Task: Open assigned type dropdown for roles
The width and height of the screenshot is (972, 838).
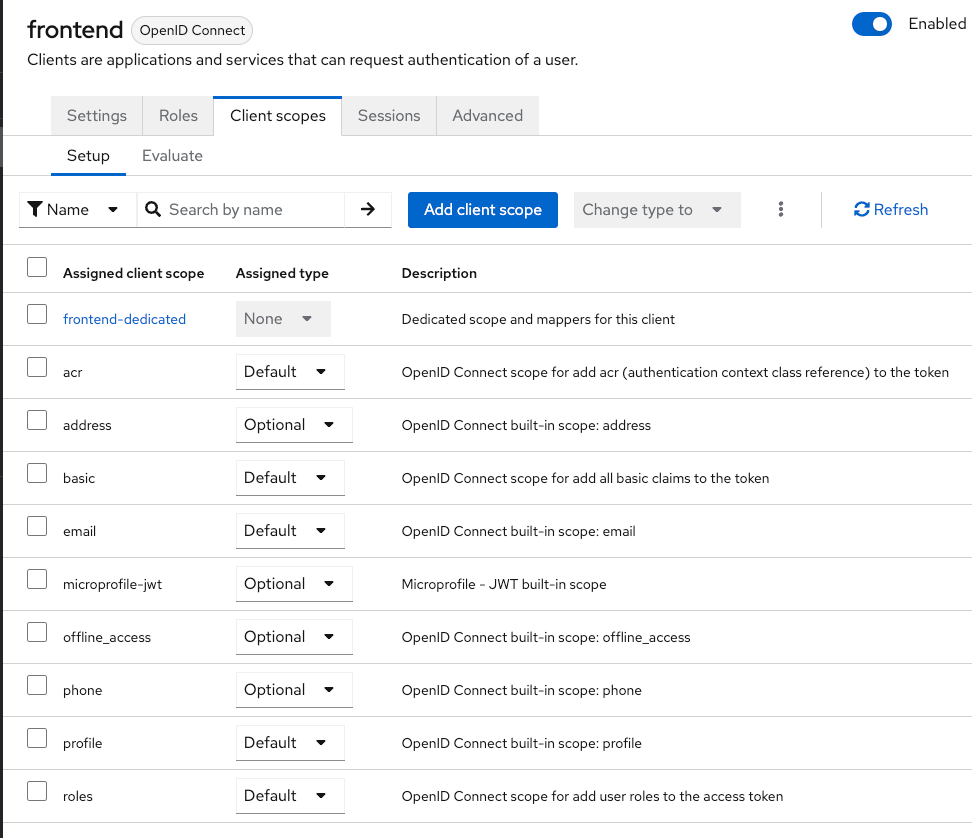Action: (x=289, y=796)
